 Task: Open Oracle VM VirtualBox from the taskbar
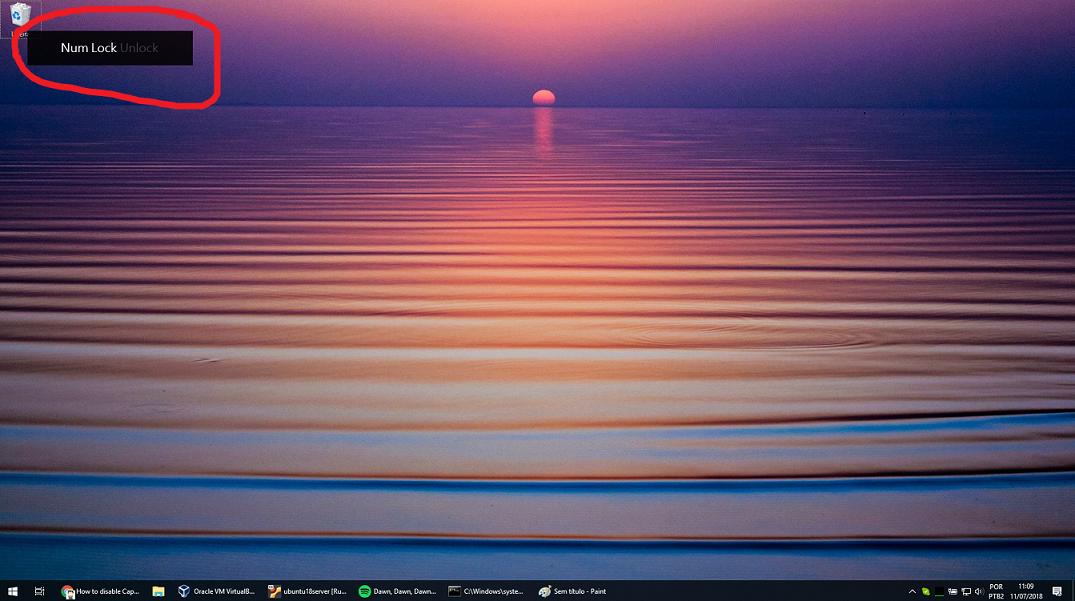coord(218,590)
